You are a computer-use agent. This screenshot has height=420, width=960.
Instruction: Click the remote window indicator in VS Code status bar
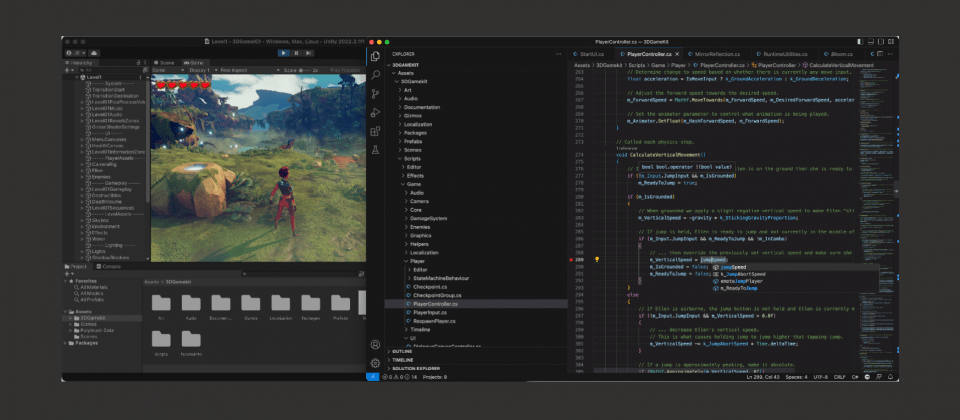(373, 377)
